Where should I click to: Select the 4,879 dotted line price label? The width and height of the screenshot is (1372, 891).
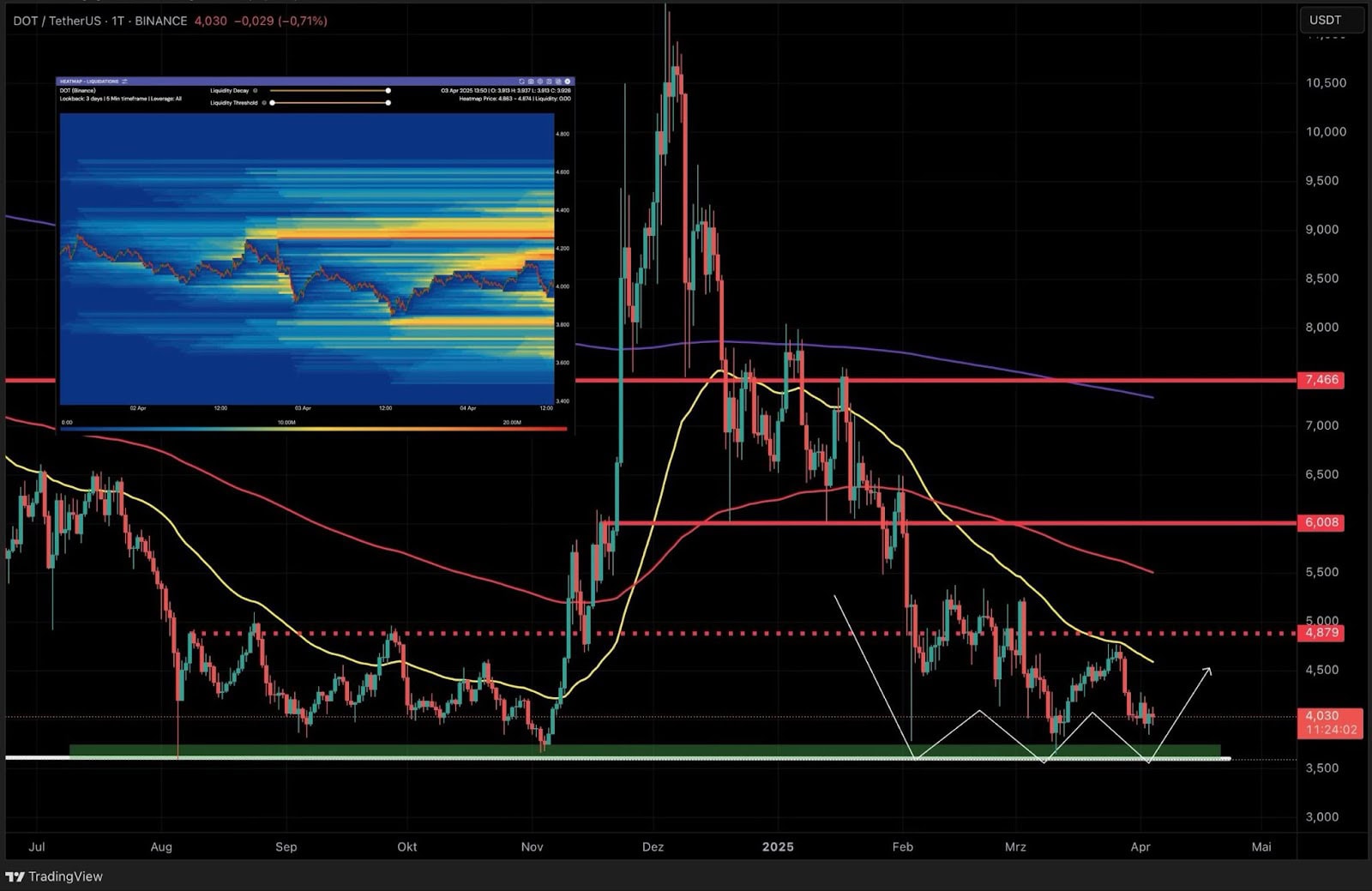[x=1321, y=633]
